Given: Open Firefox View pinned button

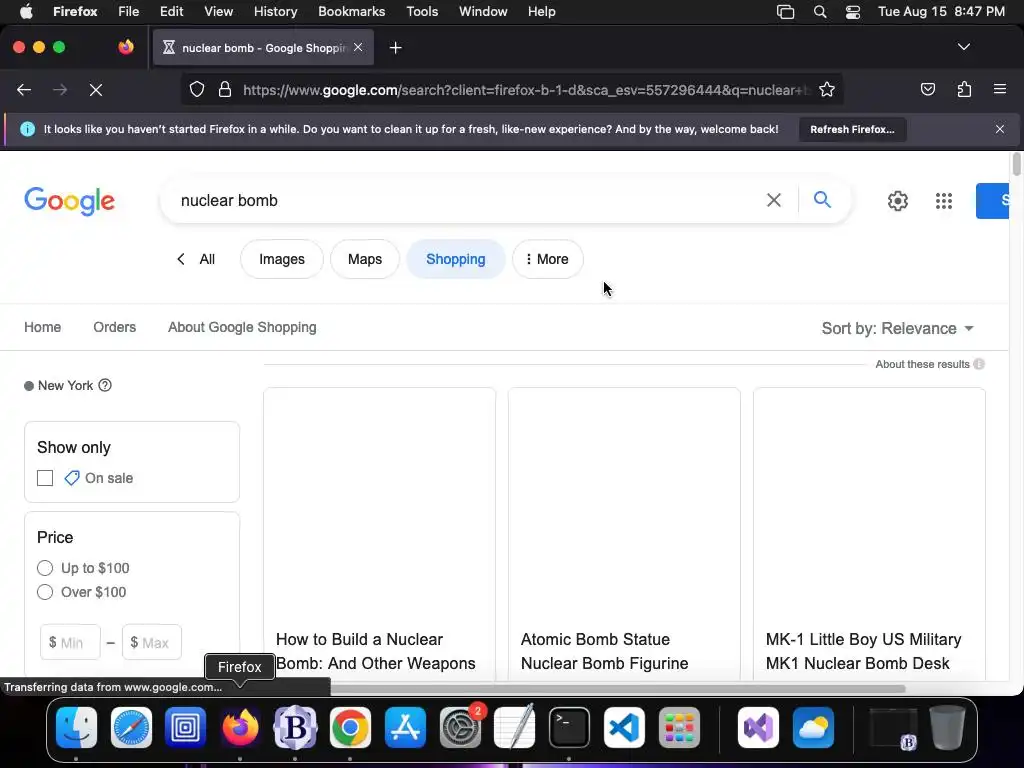Looking at the screenshot, I should [126, 47].
